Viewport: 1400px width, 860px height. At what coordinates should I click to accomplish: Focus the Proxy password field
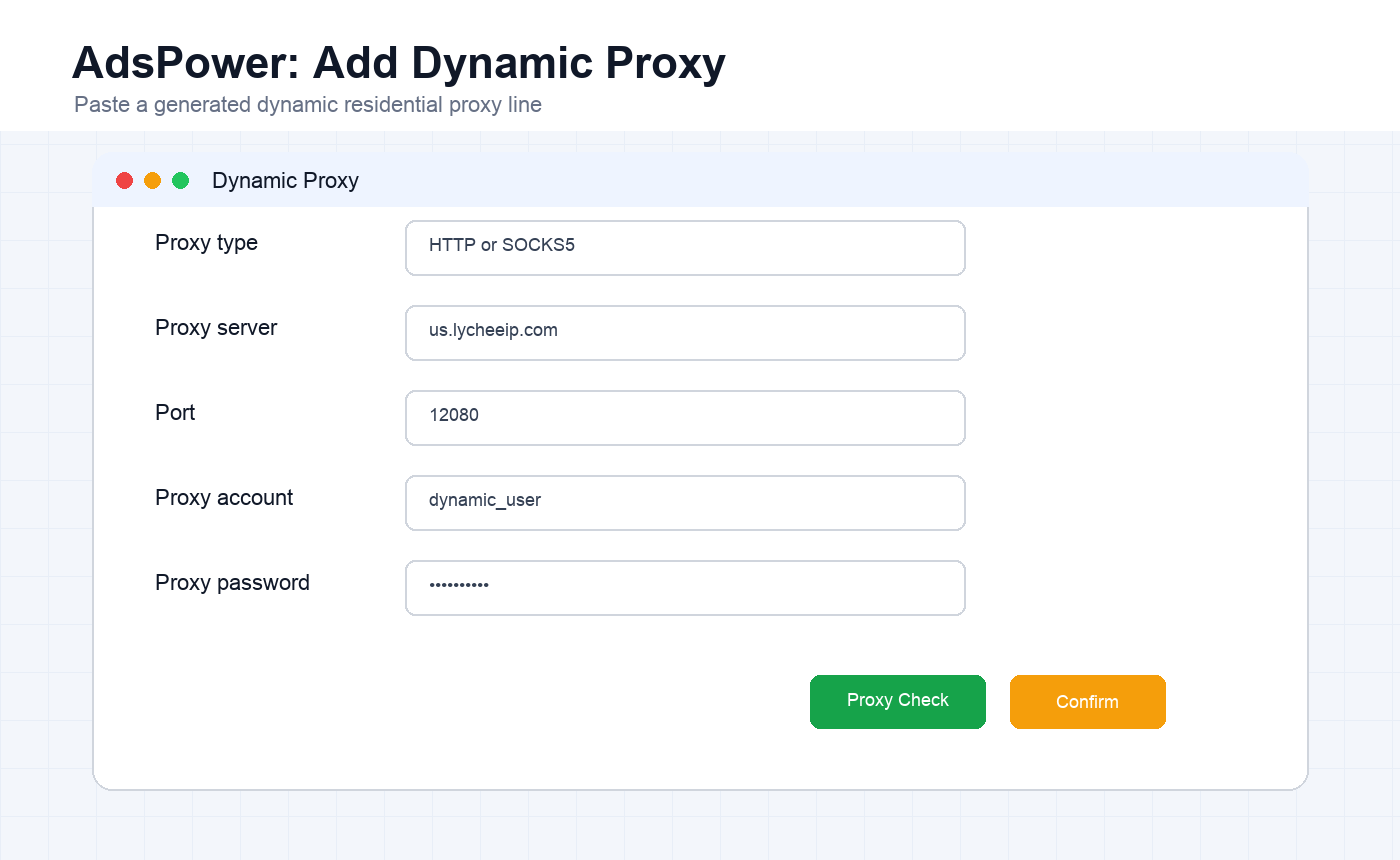point(685,588)
